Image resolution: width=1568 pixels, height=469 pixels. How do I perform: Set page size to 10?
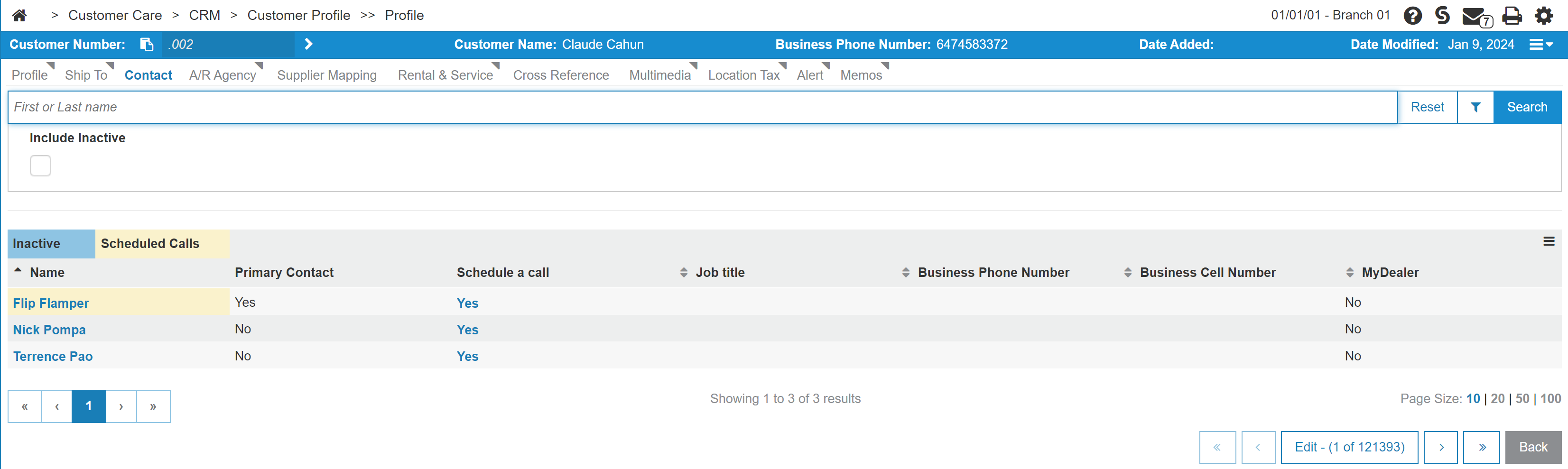pos(1473,399)
